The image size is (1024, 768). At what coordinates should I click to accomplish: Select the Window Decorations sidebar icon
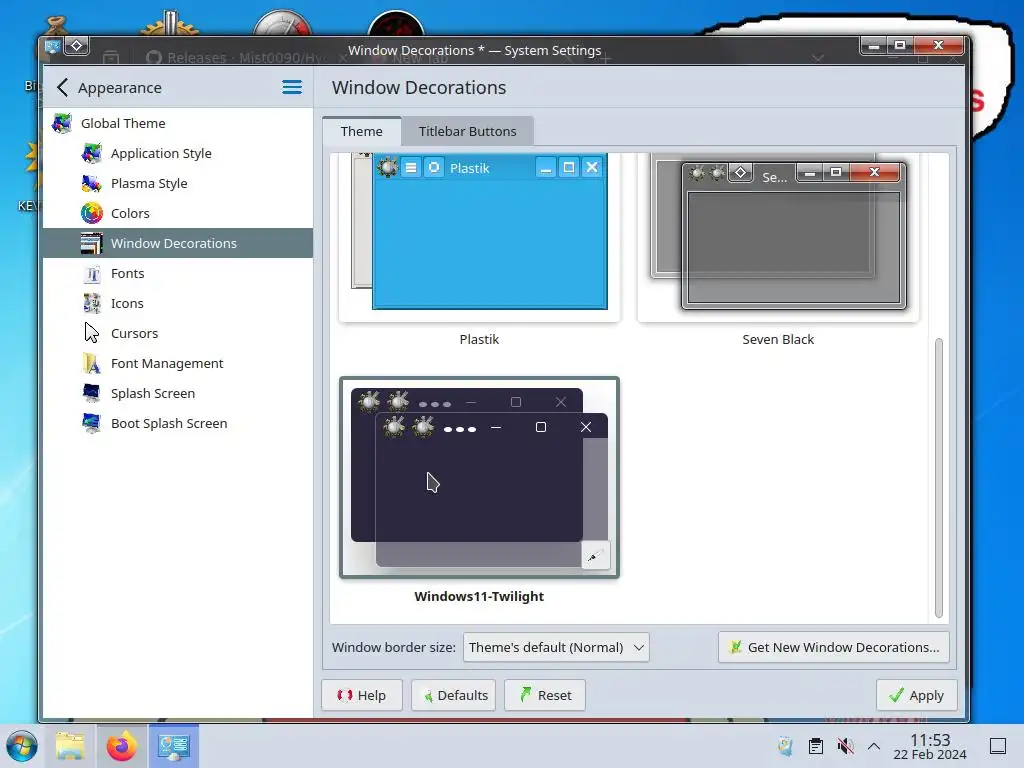tap(91, 244)
